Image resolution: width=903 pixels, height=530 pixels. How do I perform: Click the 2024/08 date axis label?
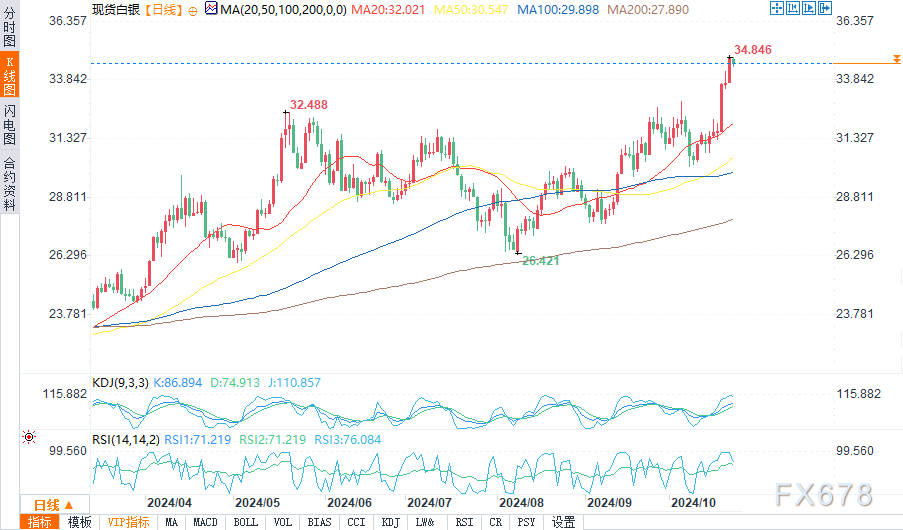pos(521,502)
